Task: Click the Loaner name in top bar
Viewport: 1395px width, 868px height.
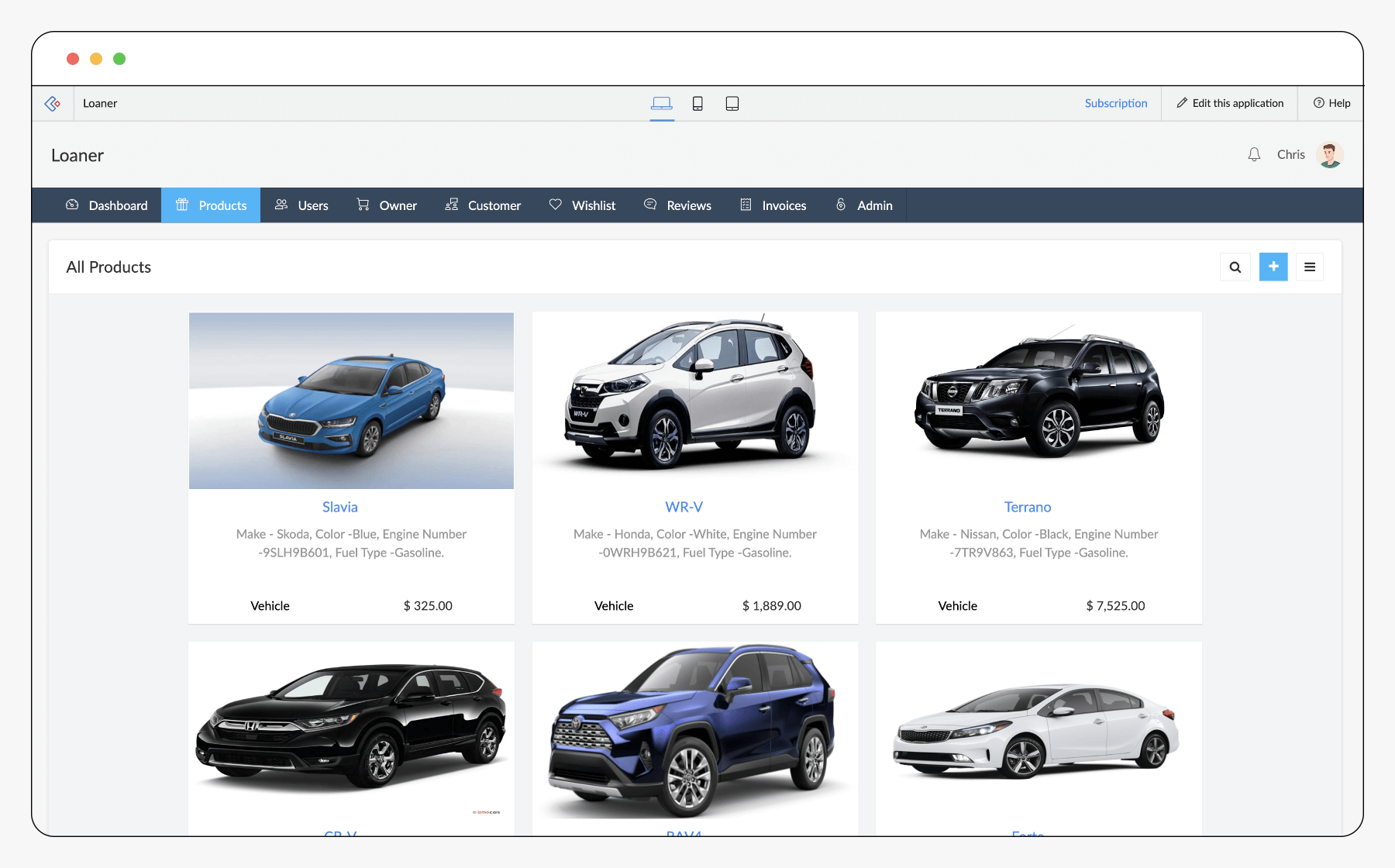Action: click(100, 103)
